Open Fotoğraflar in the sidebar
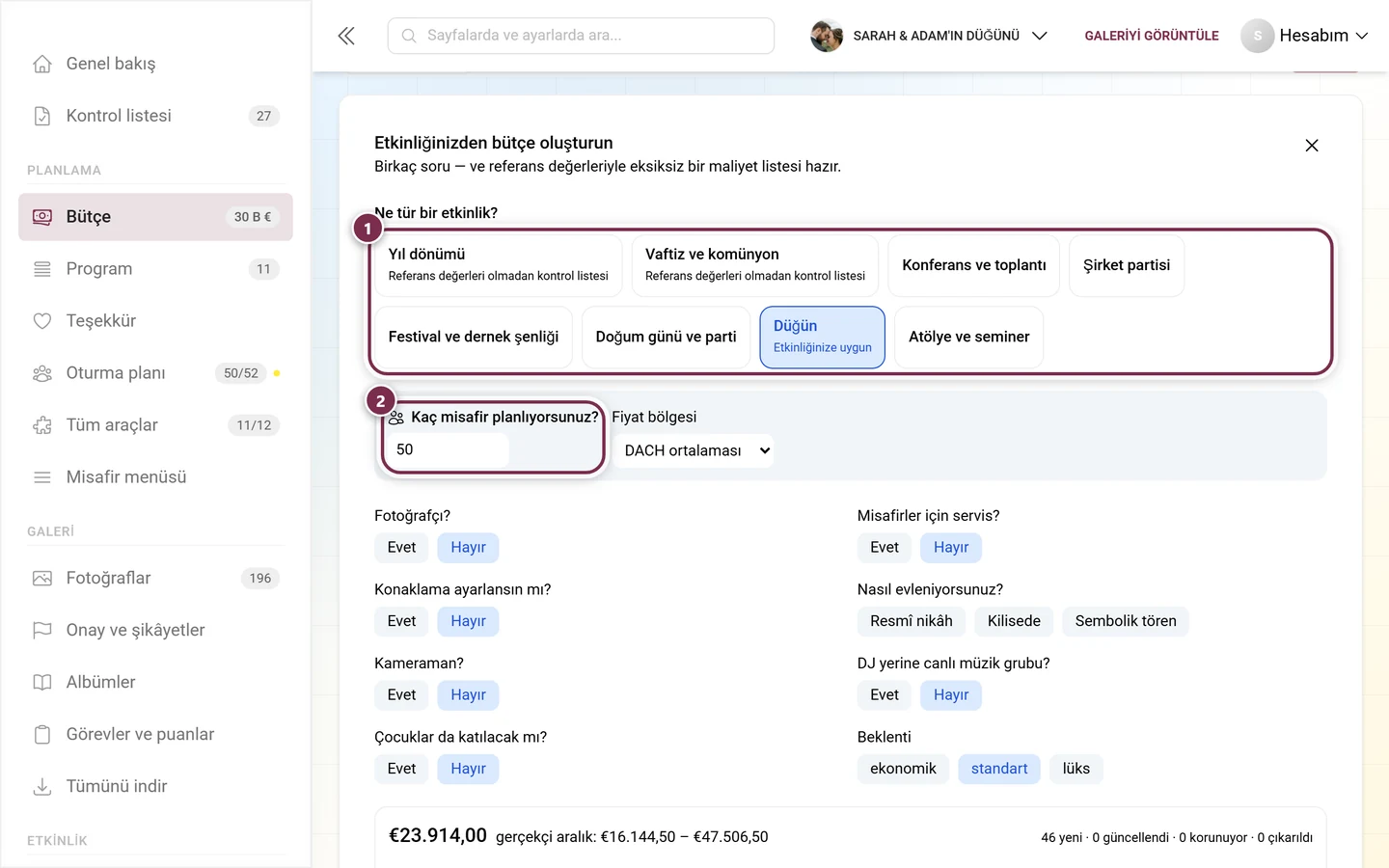The width and height of the screenshot is (1389, 868). pyautogui.click(x=155, y=579)
